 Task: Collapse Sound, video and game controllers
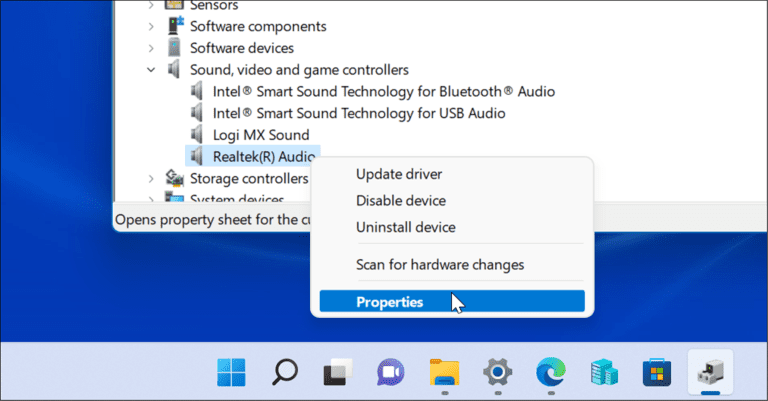pos(151,70)
